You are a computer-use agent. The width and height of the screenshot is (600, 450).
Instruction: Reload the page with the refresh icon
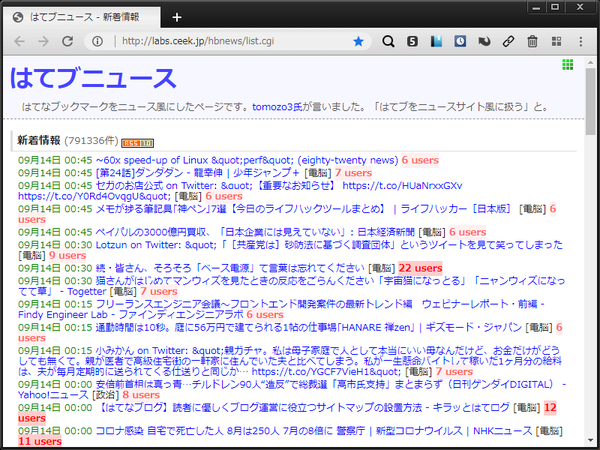[68, 41]
